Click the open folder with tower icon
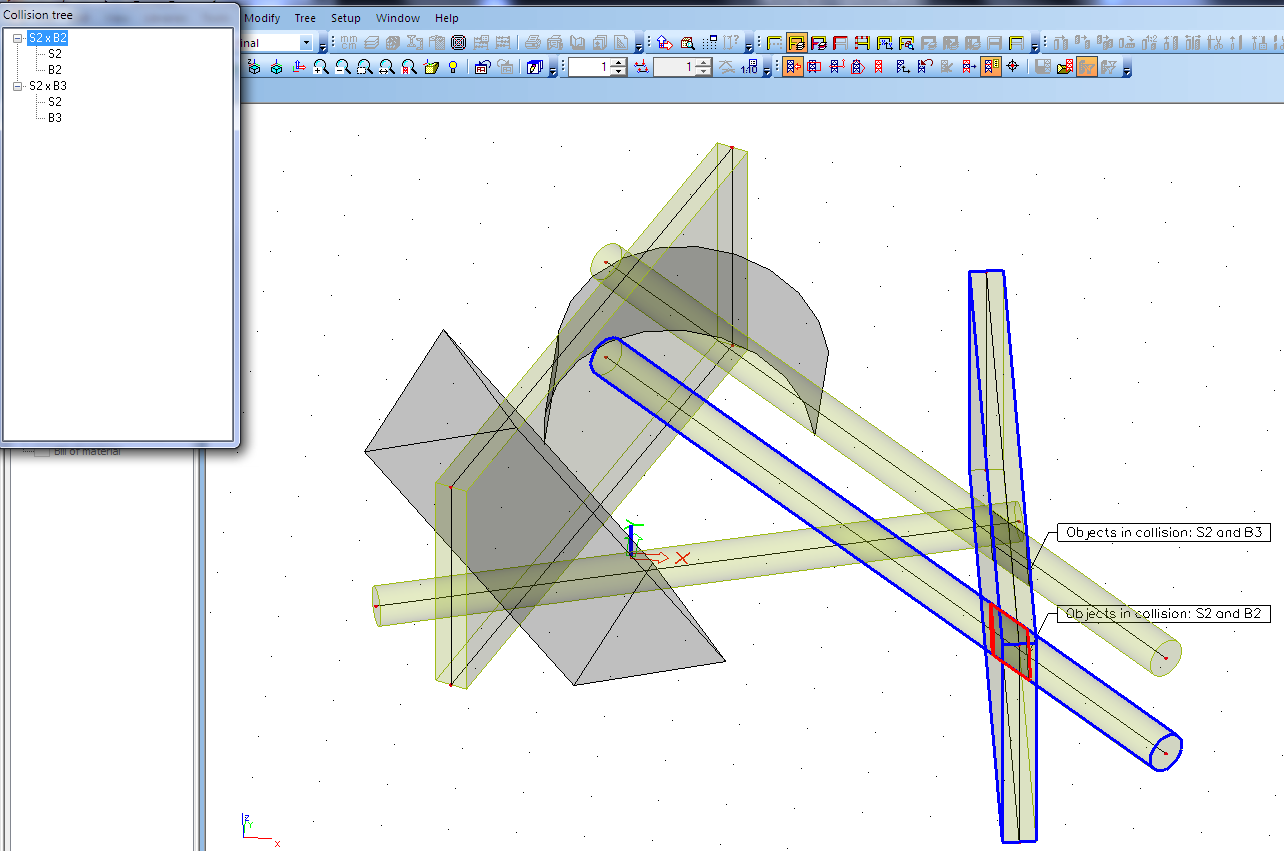 coord(1066,67)
